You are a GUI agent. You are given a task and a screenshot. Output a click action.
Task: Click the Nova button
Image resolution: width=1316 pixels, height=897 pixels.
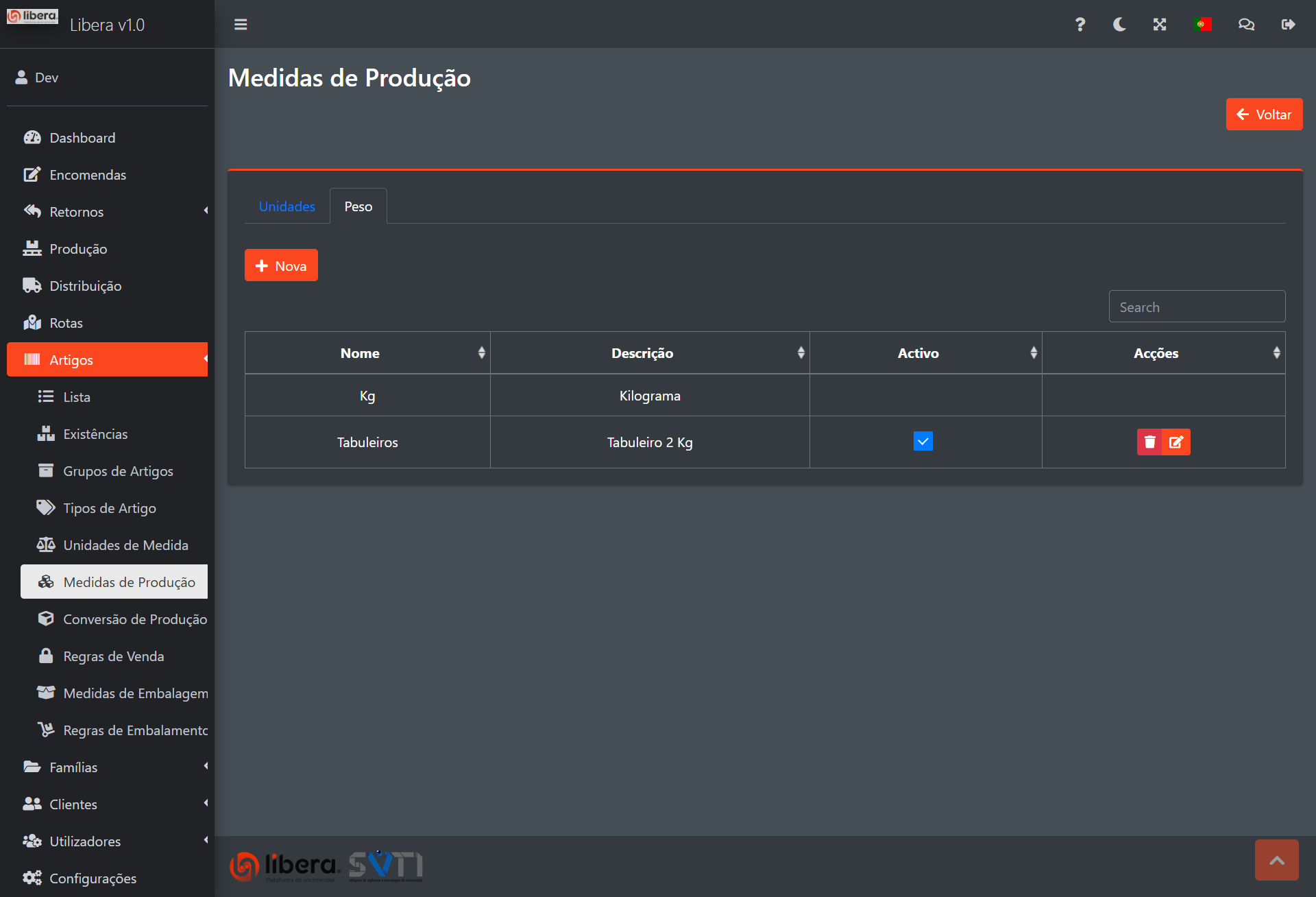pos(281,265)
